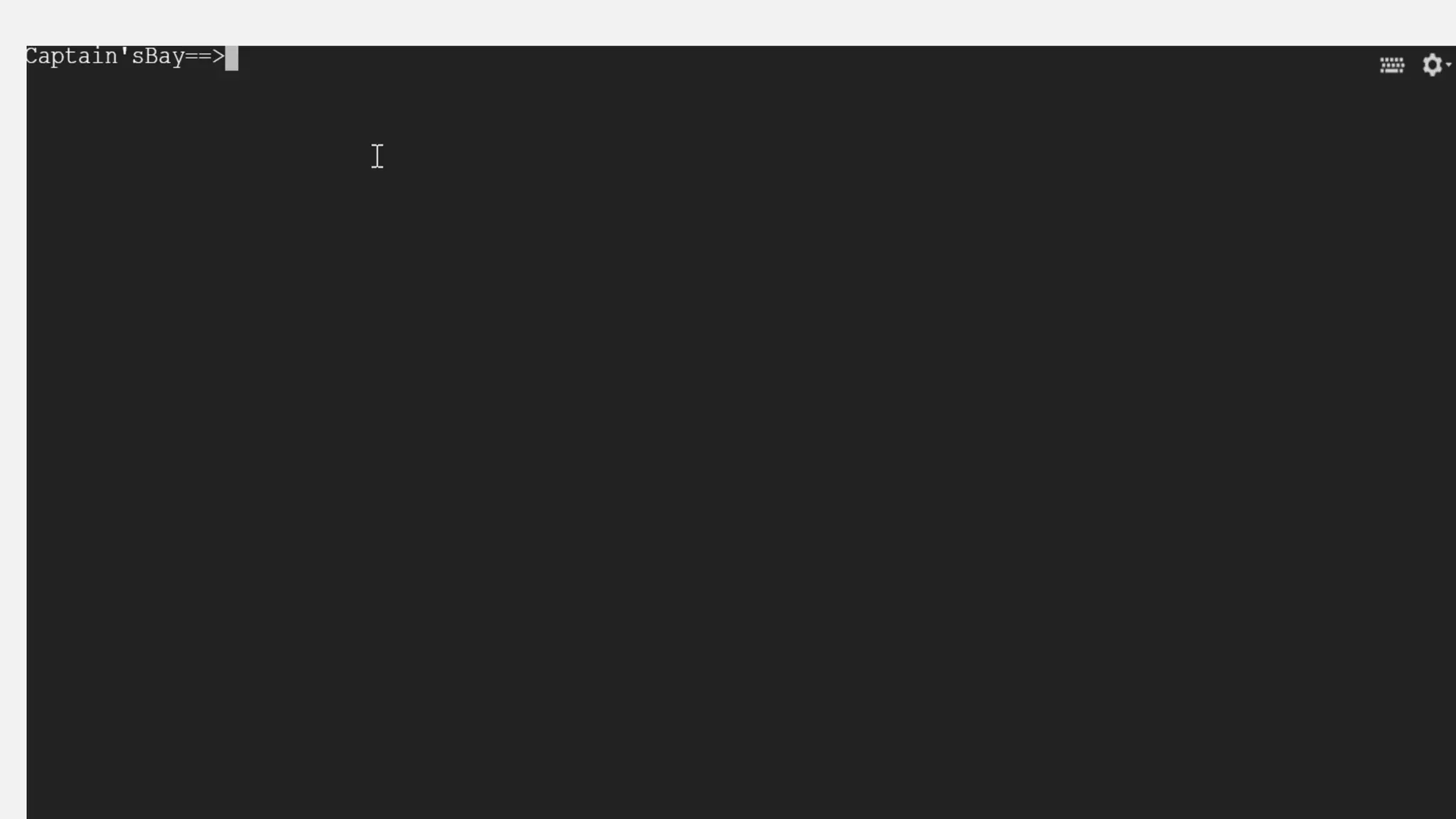Show the keyboard shortcut sender button

click(1392, 65)
